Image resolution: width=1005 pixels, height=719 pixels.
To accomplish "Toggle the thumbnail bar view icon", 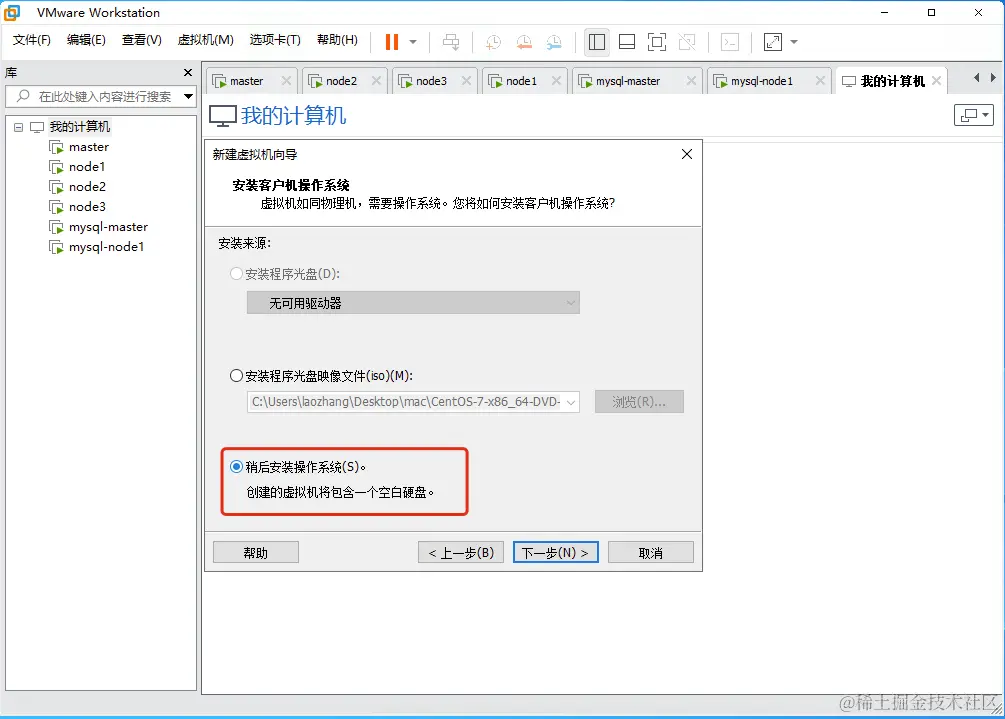I will [x=627, y=42].
